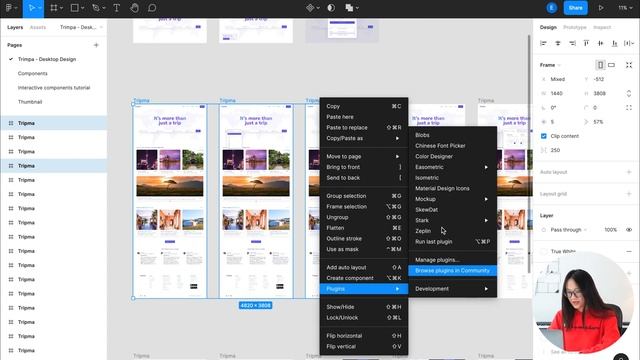
Task: Toggle layer visibility eye icon
Action: pyautogui.click(x=629, y=230)
